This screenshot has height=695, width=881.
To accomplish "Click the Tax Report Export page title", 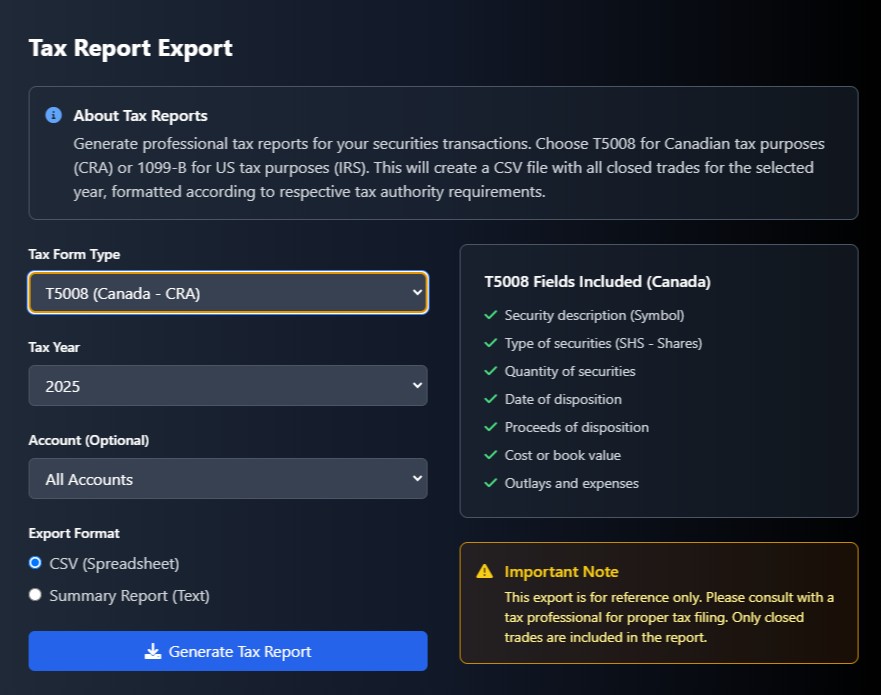I will (131, 47).
